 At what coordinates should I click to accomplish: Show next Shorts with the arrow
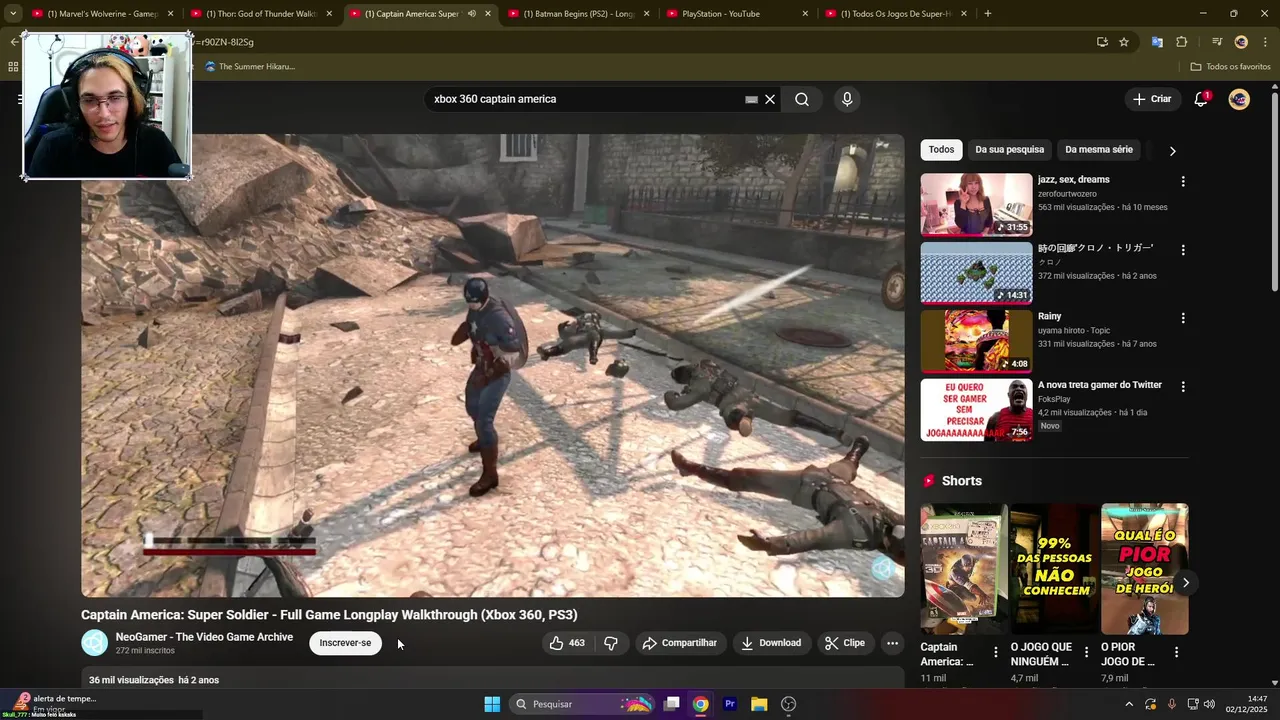click(x=1186, y=582)
